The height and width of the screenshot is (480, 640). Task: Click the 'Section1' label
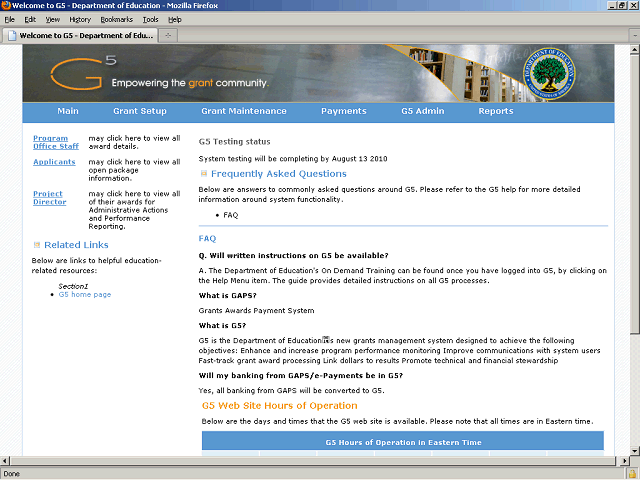73,287
